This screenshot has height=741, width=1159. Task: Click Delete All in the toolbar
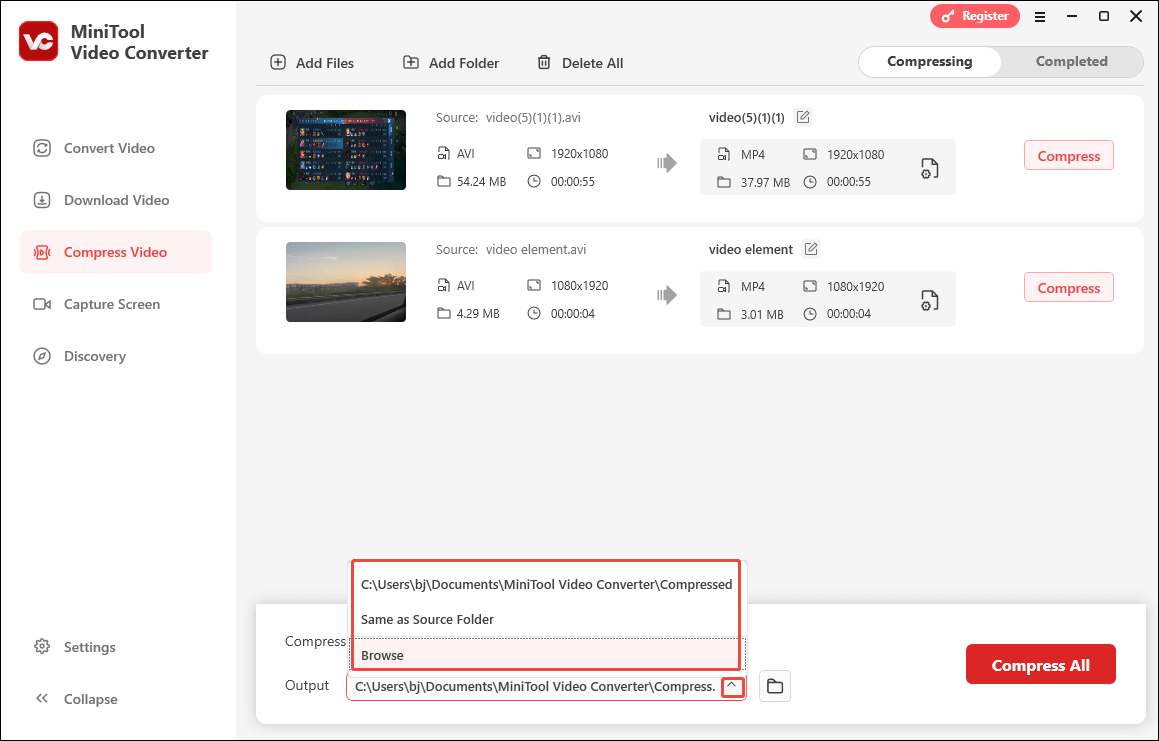[x=580, y=63]
